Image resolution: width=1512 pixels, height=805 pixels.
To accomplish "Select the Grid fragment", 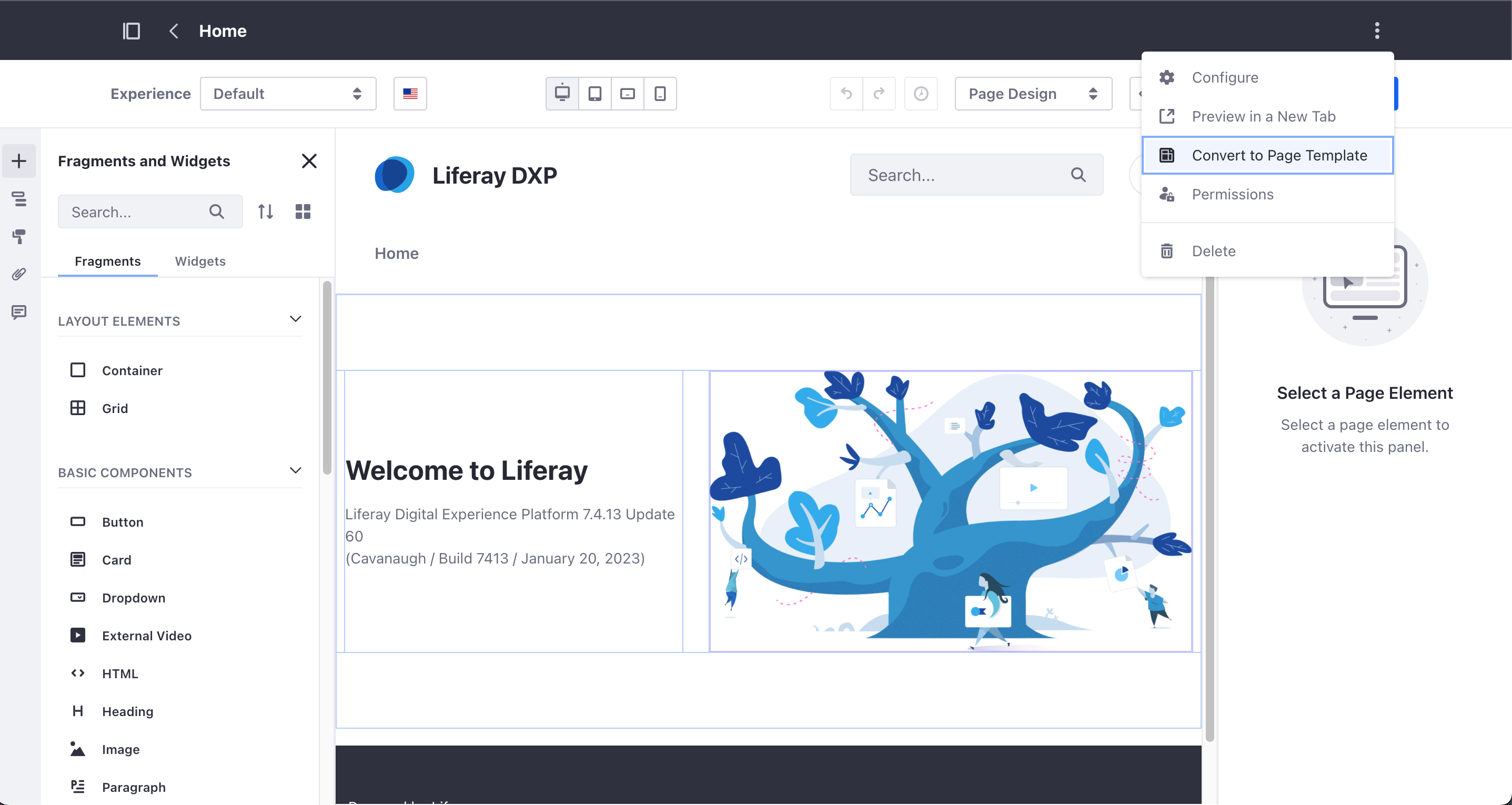I will click(x=179, y=408).
